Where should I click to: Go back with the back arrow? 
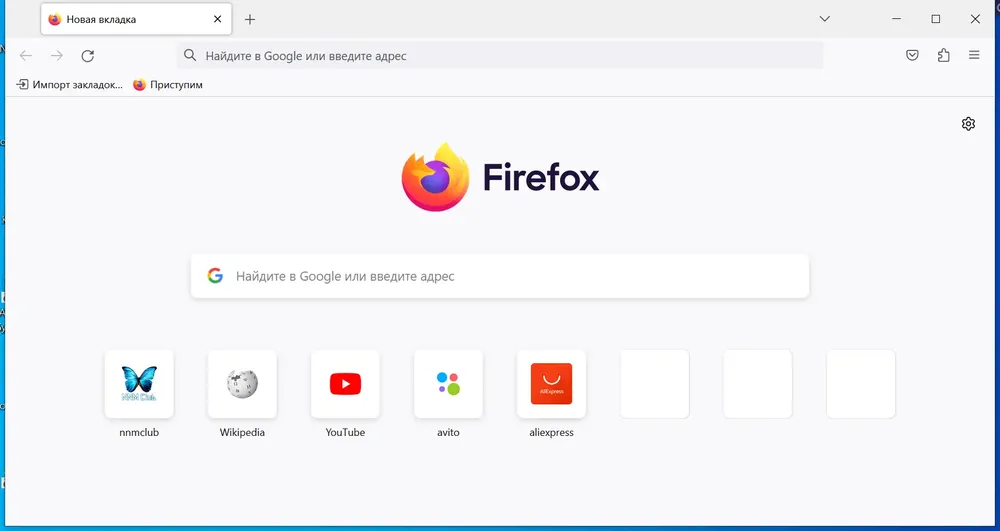[x=26, y=56]
